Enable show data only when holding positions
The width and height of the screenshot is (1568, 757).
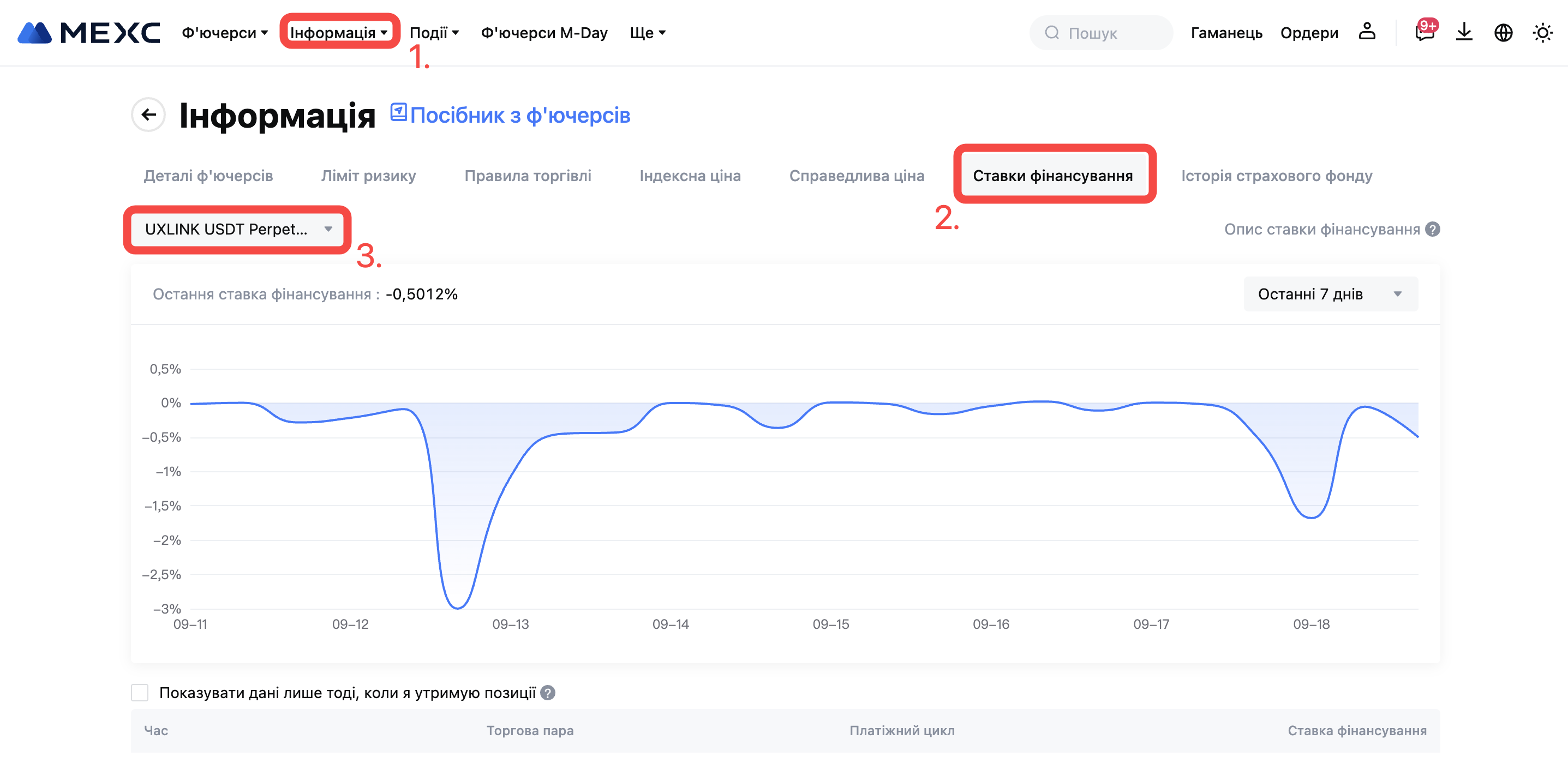(140, 693)
